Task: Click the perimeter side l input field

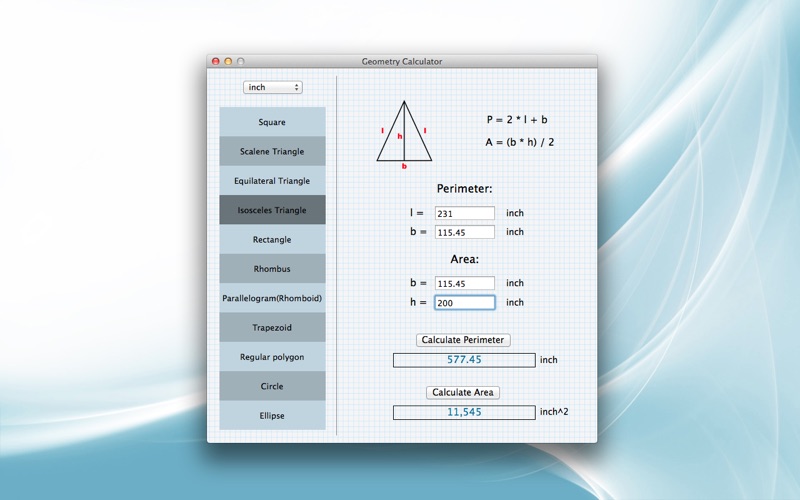Action: (464, 213)
